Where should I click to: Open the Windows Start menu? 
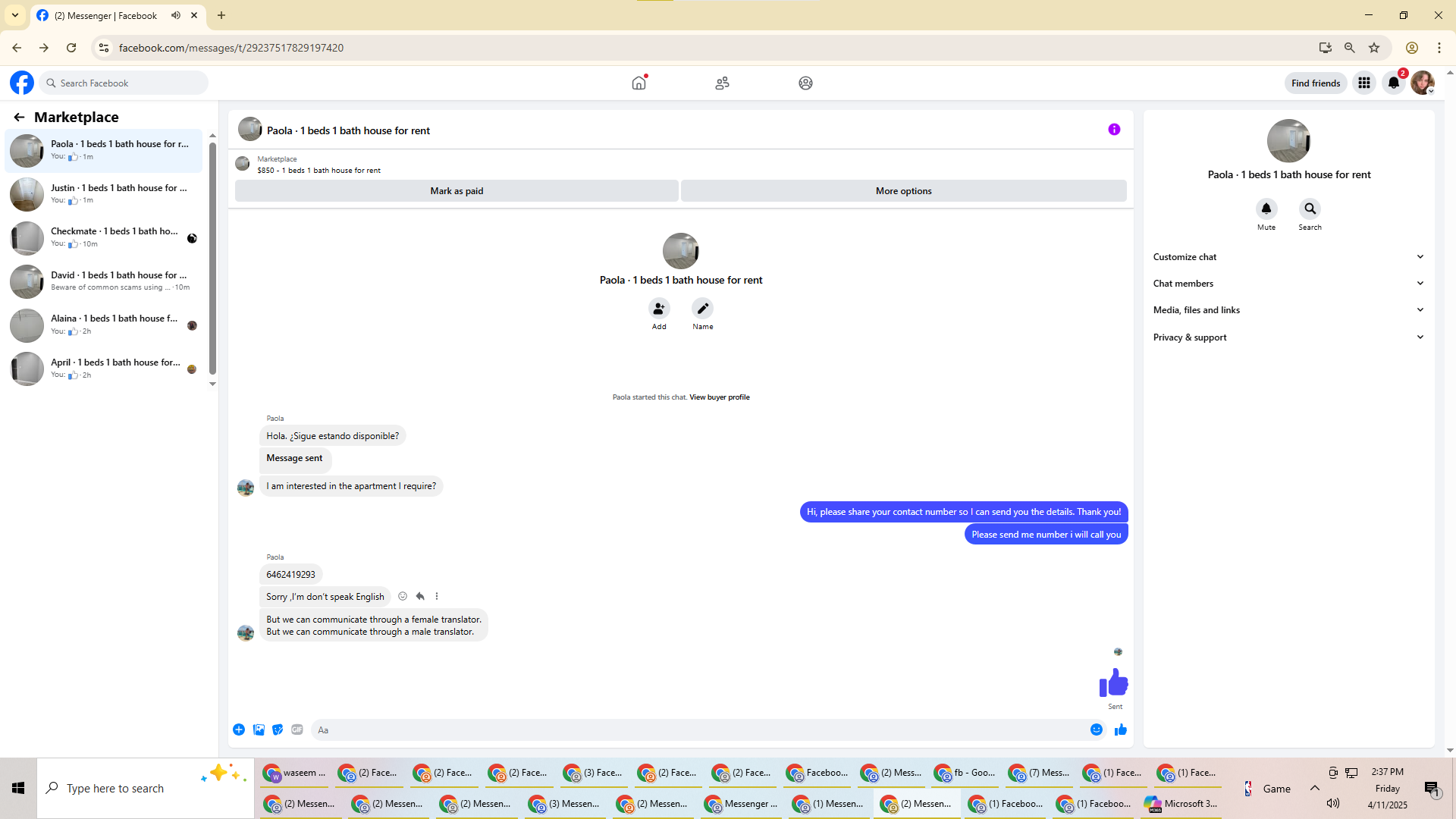tap(18, 789)
